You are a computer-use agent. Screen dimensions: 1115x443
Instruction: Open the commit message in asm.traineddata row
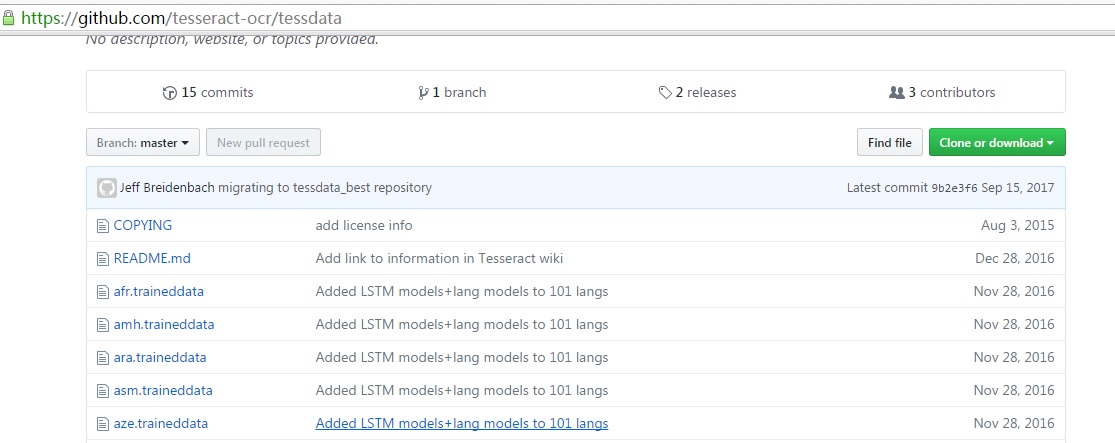click(x=462, y=390)
